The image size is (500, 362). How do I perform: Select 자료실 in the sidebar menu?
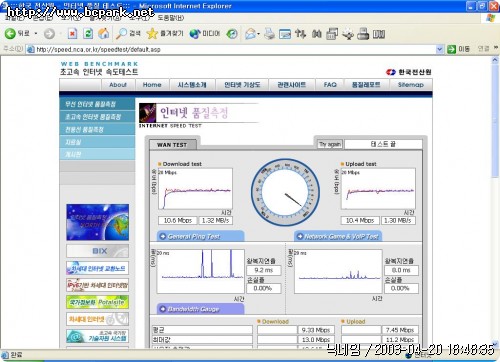pos(97,142)
